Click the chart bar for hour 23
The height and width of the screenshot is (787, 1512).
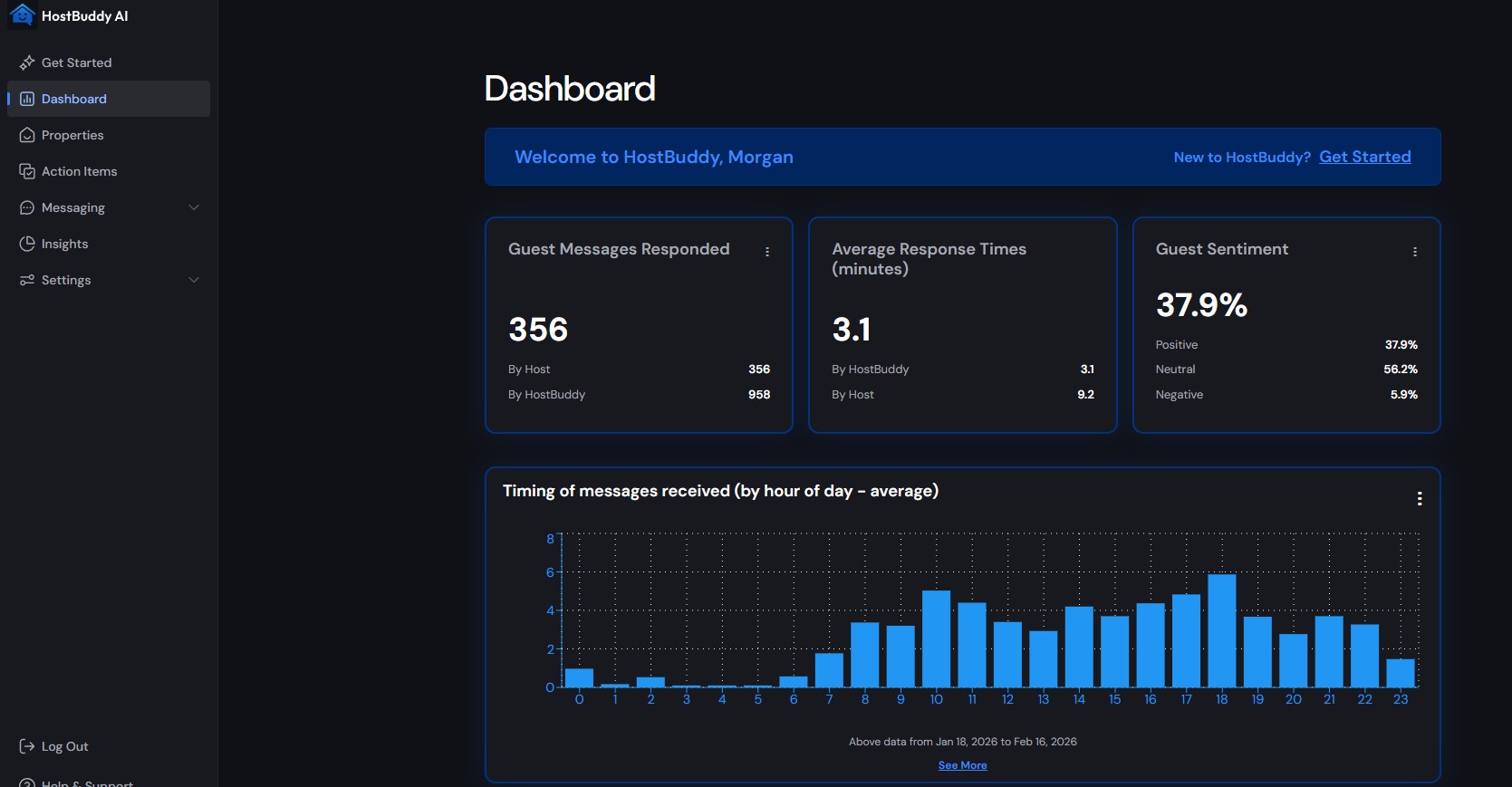tap(1401, 673)
